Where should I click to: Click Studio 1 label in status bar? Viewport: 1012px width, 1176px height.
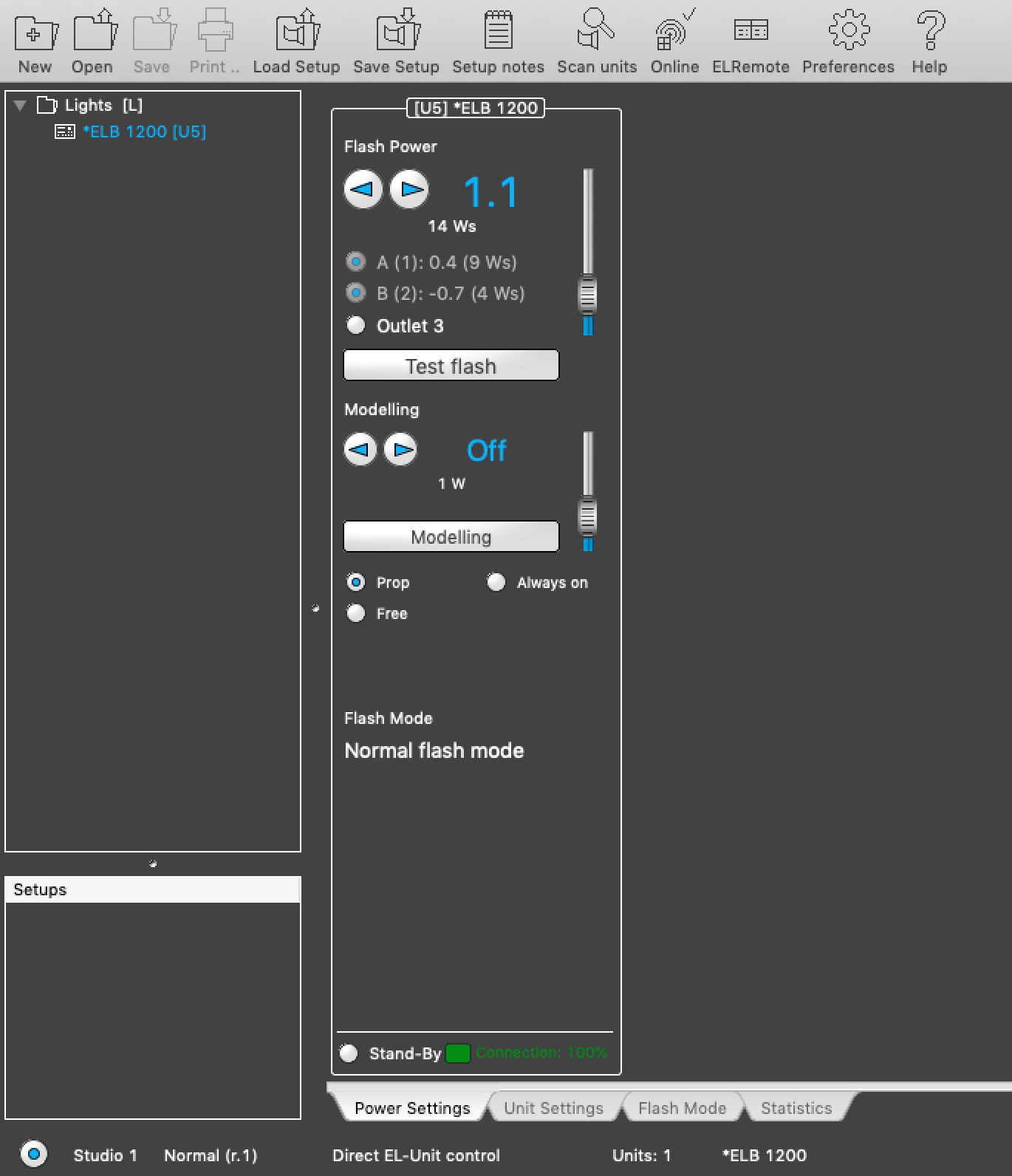pos(105,1155)
